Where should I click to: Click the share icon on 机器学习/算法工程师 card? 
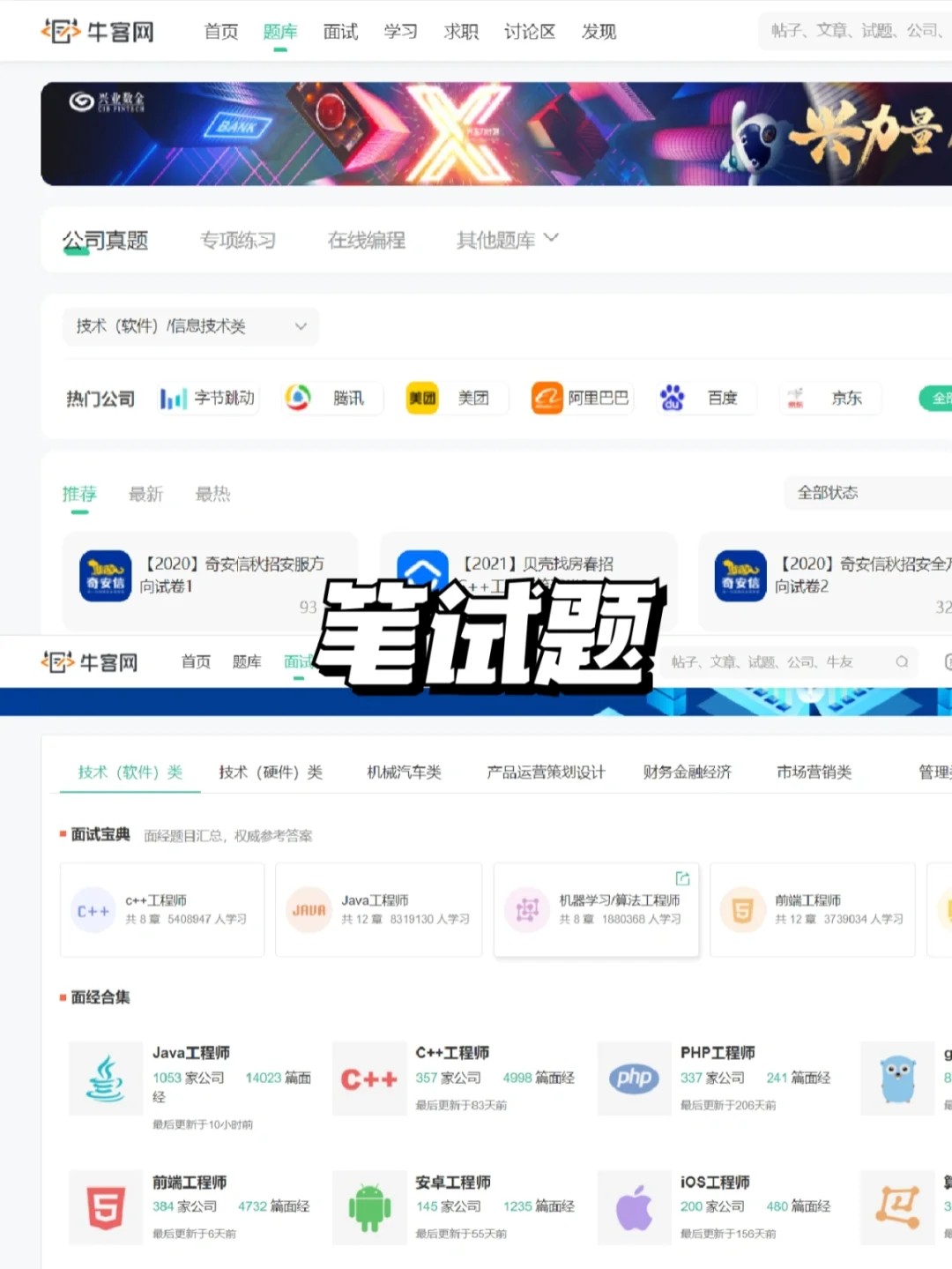pyautogui.click(x=682, y=878)
